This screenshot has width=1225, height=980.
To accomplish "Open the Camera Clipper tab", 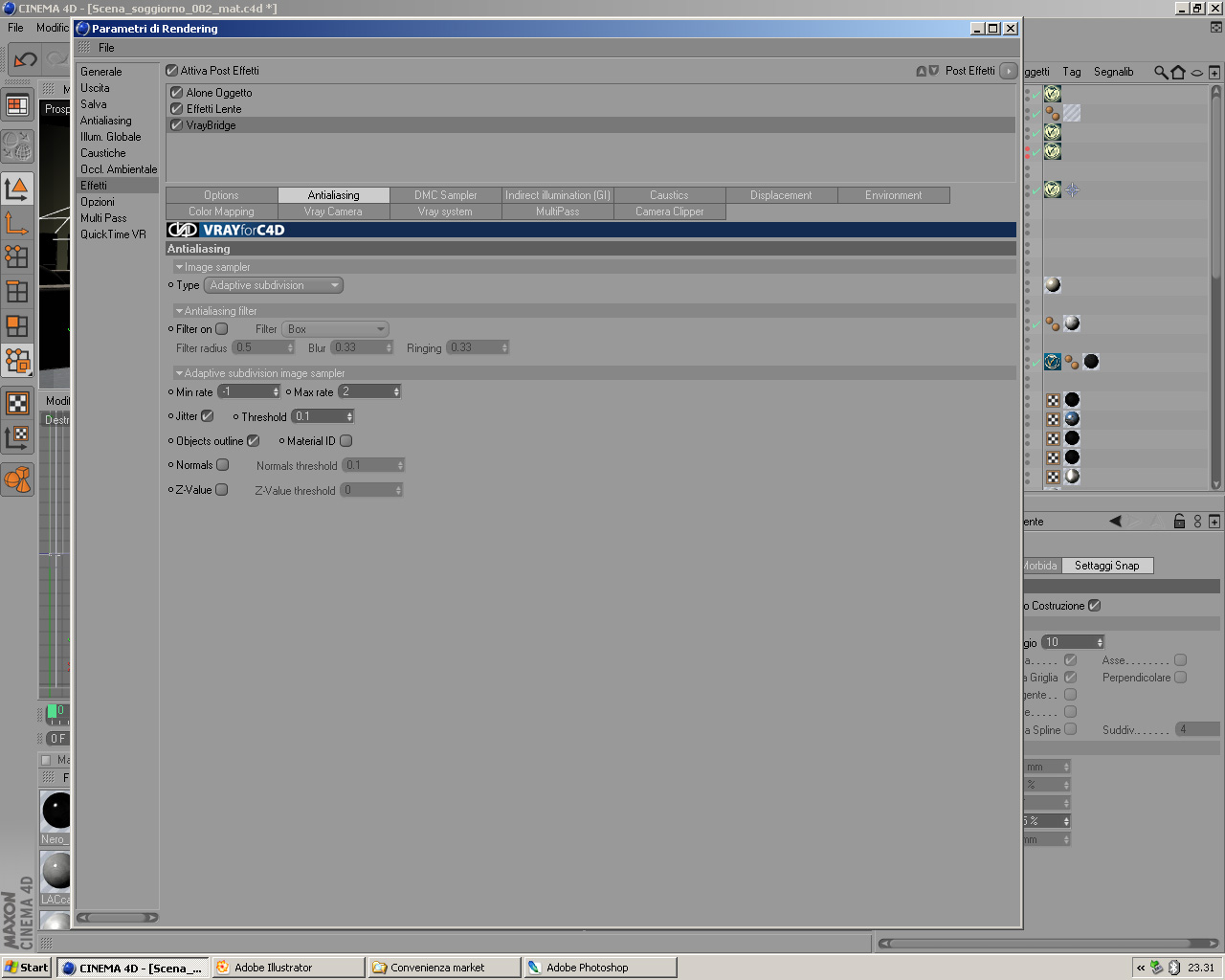I will tap(670, 212).
